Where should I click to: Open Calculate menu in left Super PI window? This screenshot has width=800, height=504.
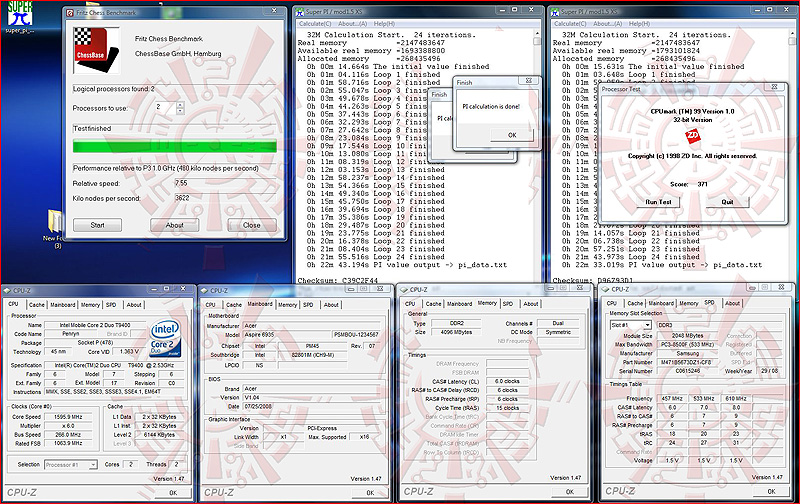point(315,23)
